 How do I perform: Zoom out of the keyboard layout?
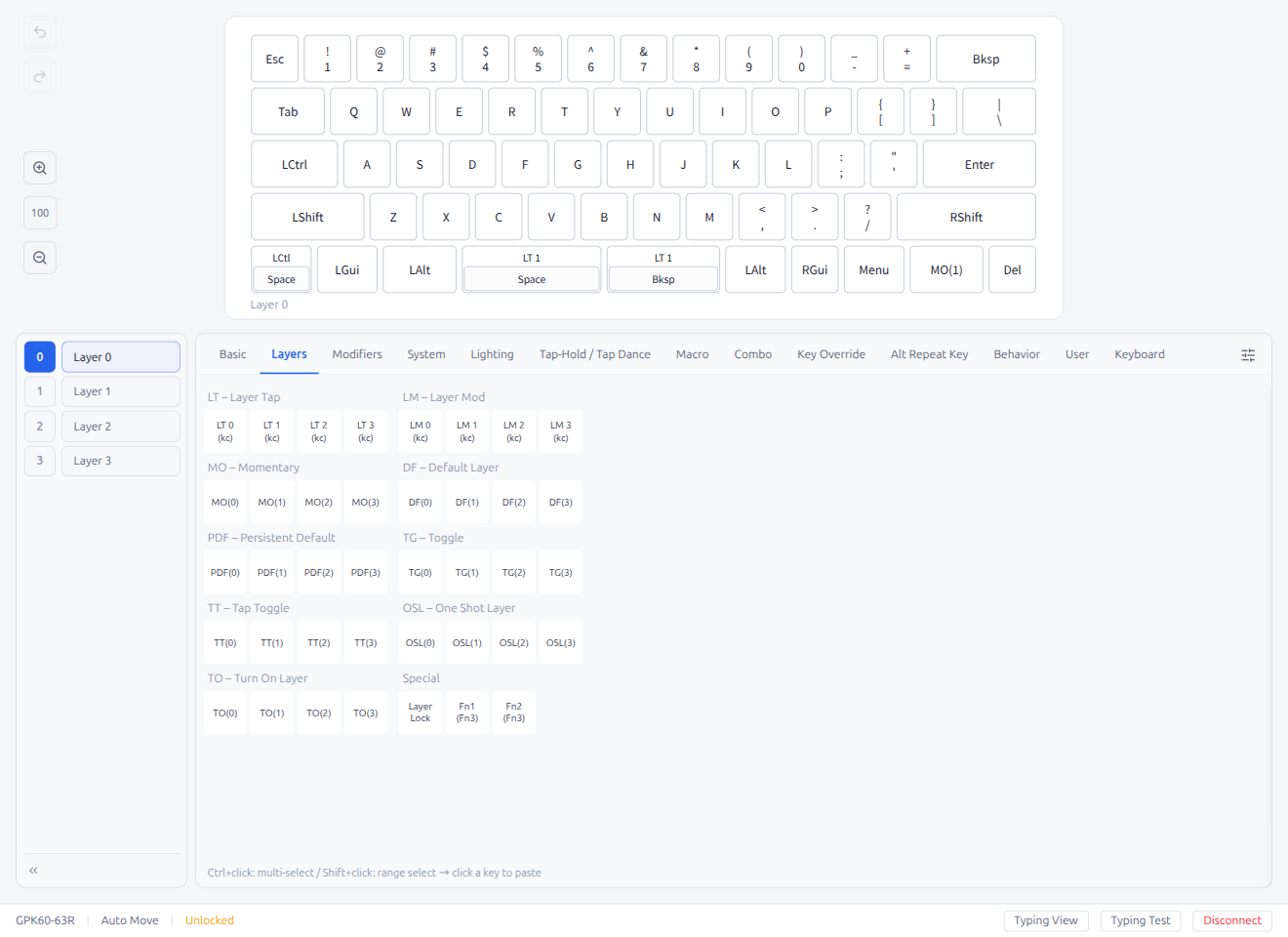pos(39,257)
